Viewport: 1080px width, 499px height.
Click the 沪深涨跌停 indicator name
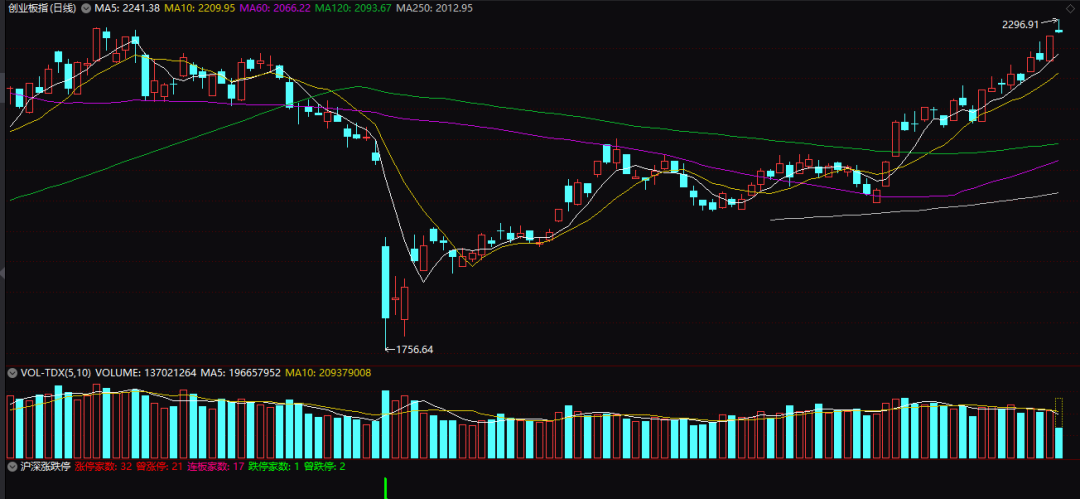(x=45, y=467)
